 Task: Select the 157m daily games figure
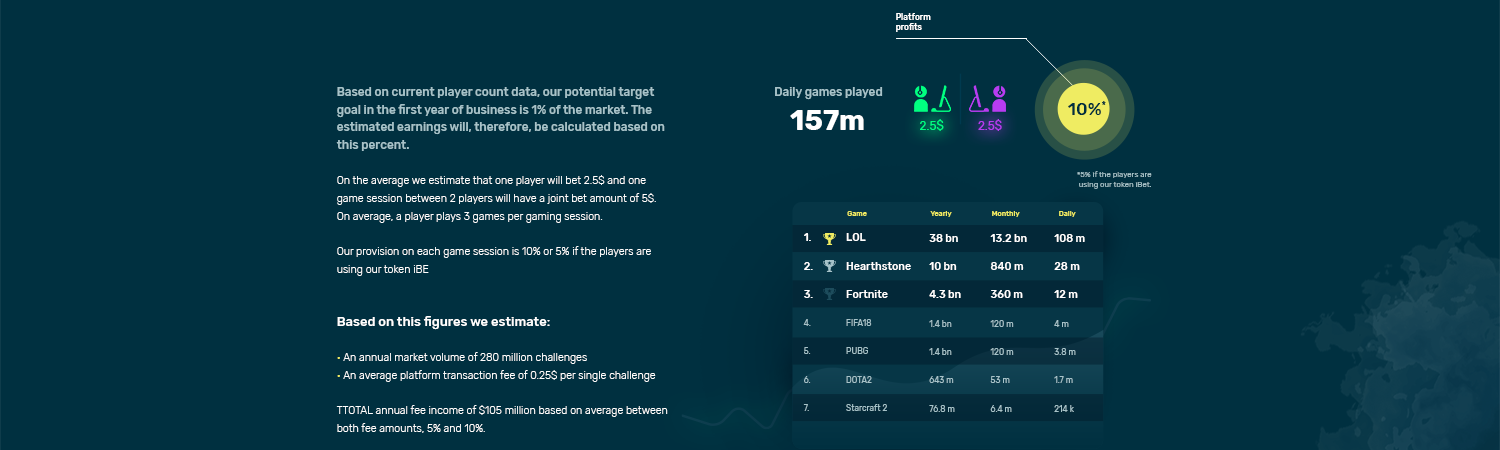coord(827,121)
